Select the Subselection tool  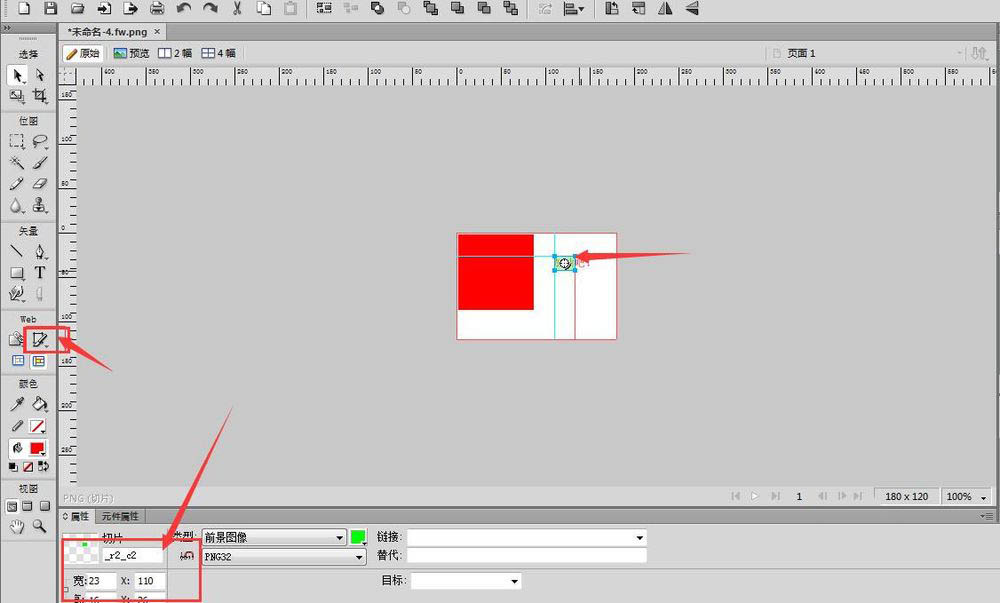click(40, 75)
